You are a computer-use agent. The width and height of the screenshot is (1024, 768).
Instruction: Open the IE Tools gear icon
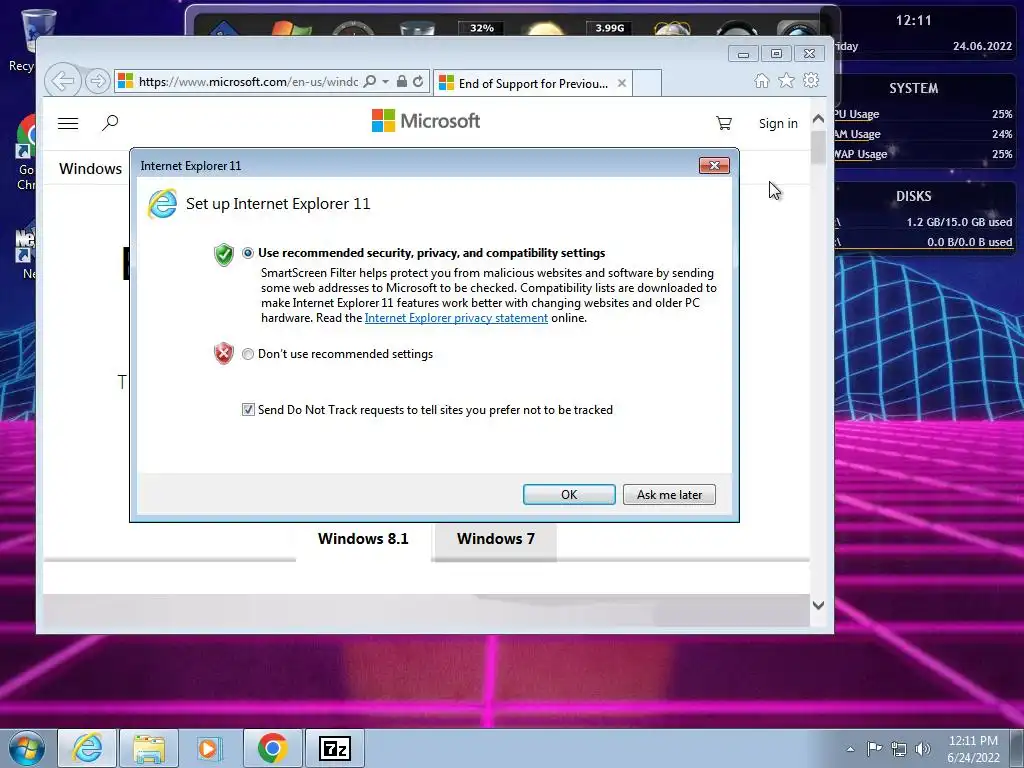[x=811, y=80]
